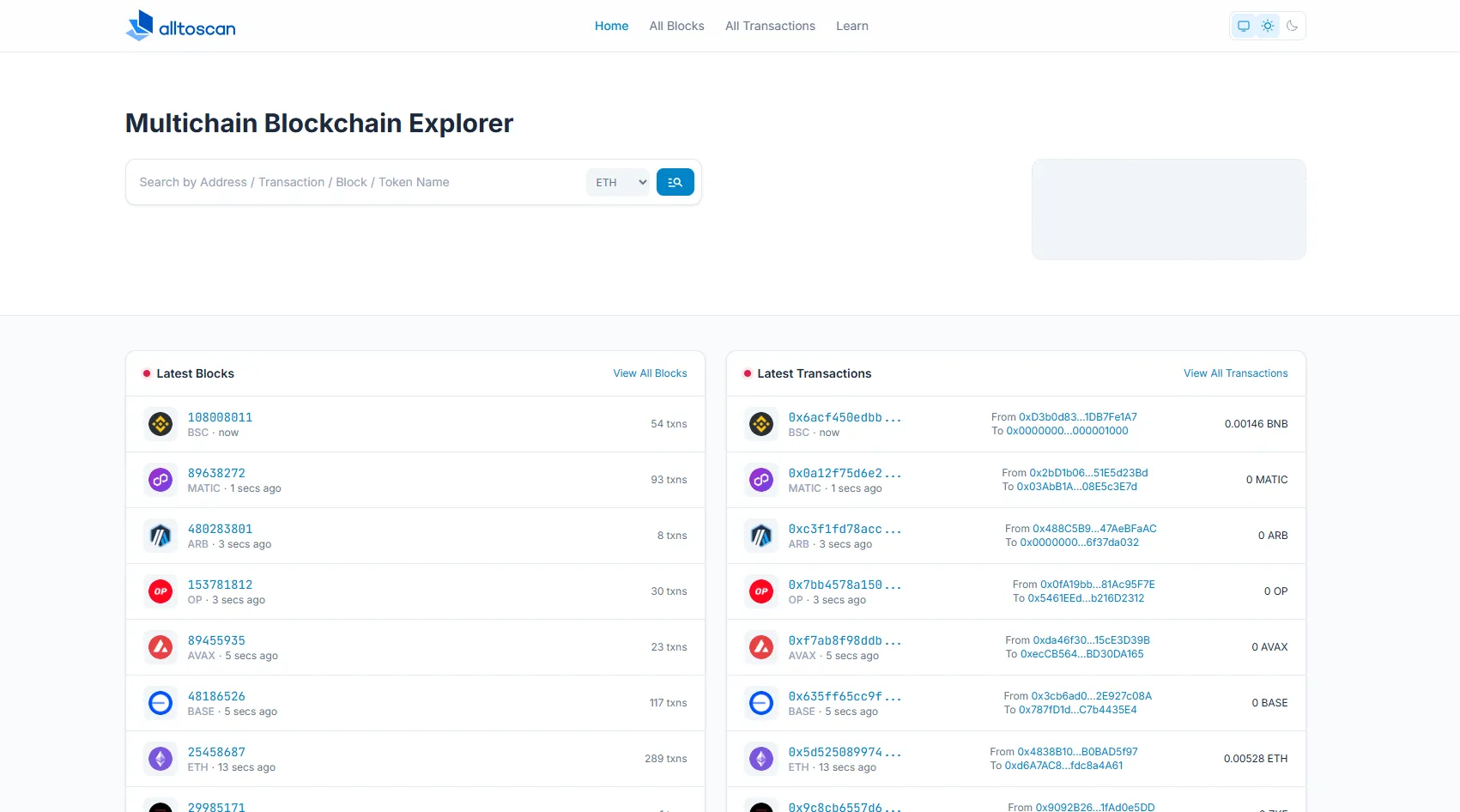Open the ETH chain dropdown
Image resolution: width=1460 pixels, height=812 pixels.
point(618,182)
